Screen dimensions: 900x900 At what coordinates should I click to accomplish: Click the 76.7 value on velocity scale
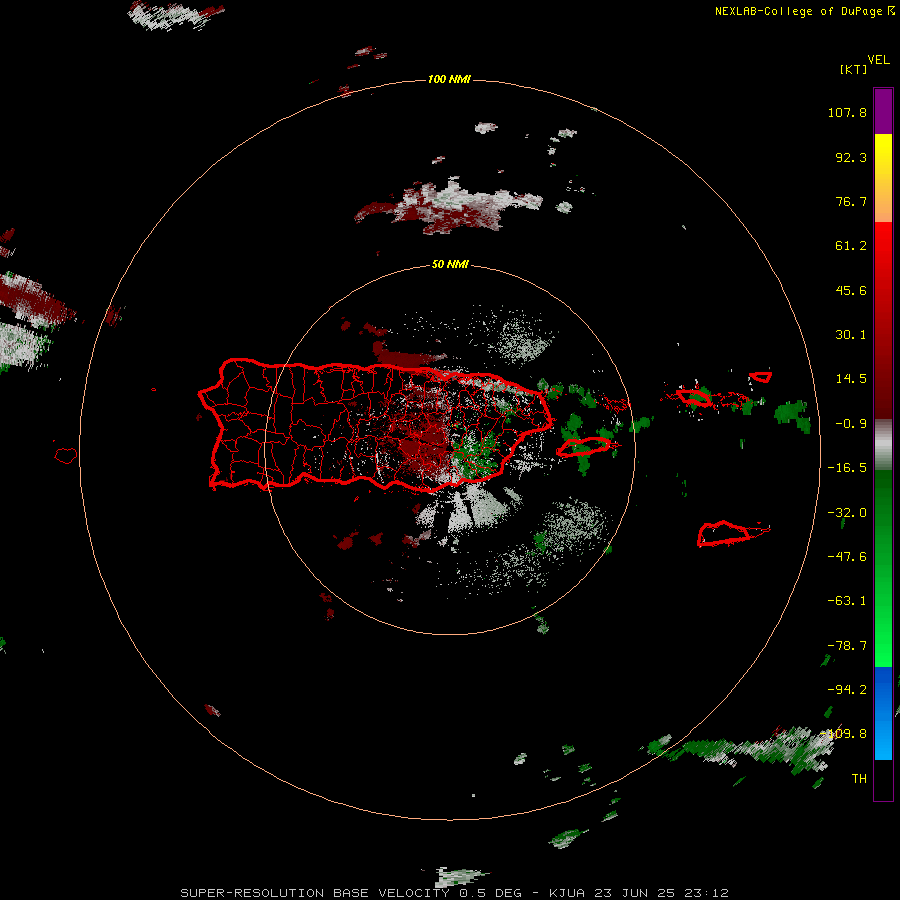(x=851, y=201)
